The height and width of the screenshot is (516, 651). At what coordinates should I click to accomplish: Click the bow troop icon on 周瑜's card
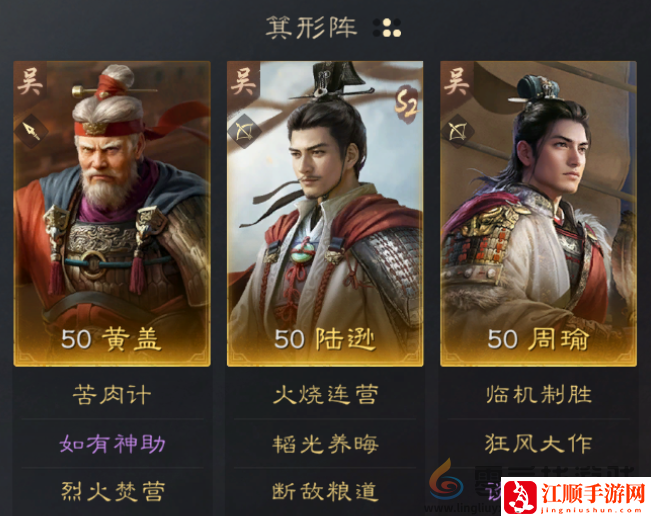[x=458, y=131]
